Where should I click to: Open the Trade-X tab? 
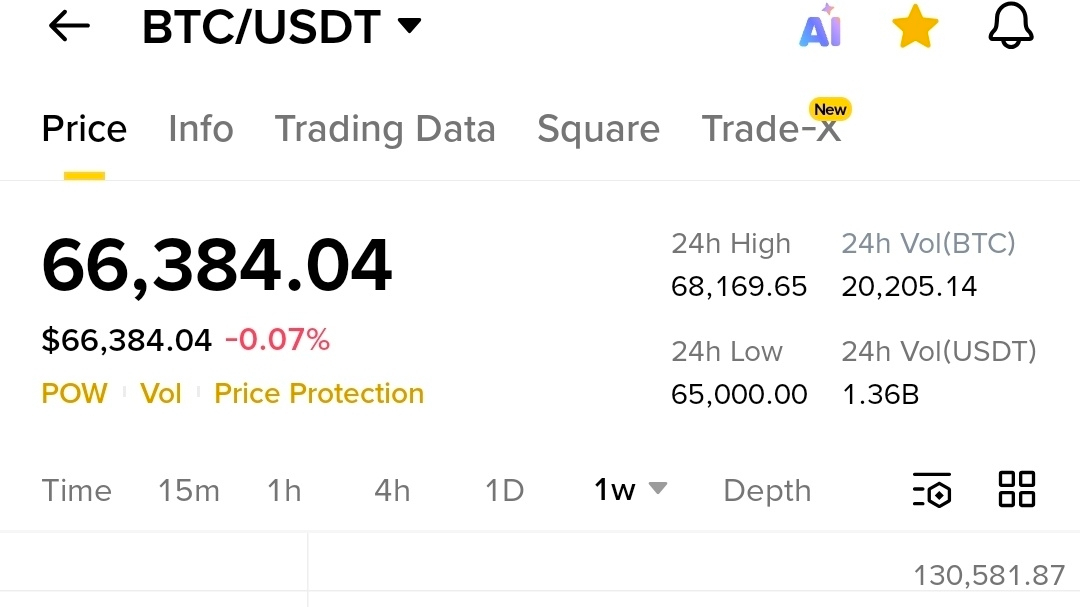(771, 129)
